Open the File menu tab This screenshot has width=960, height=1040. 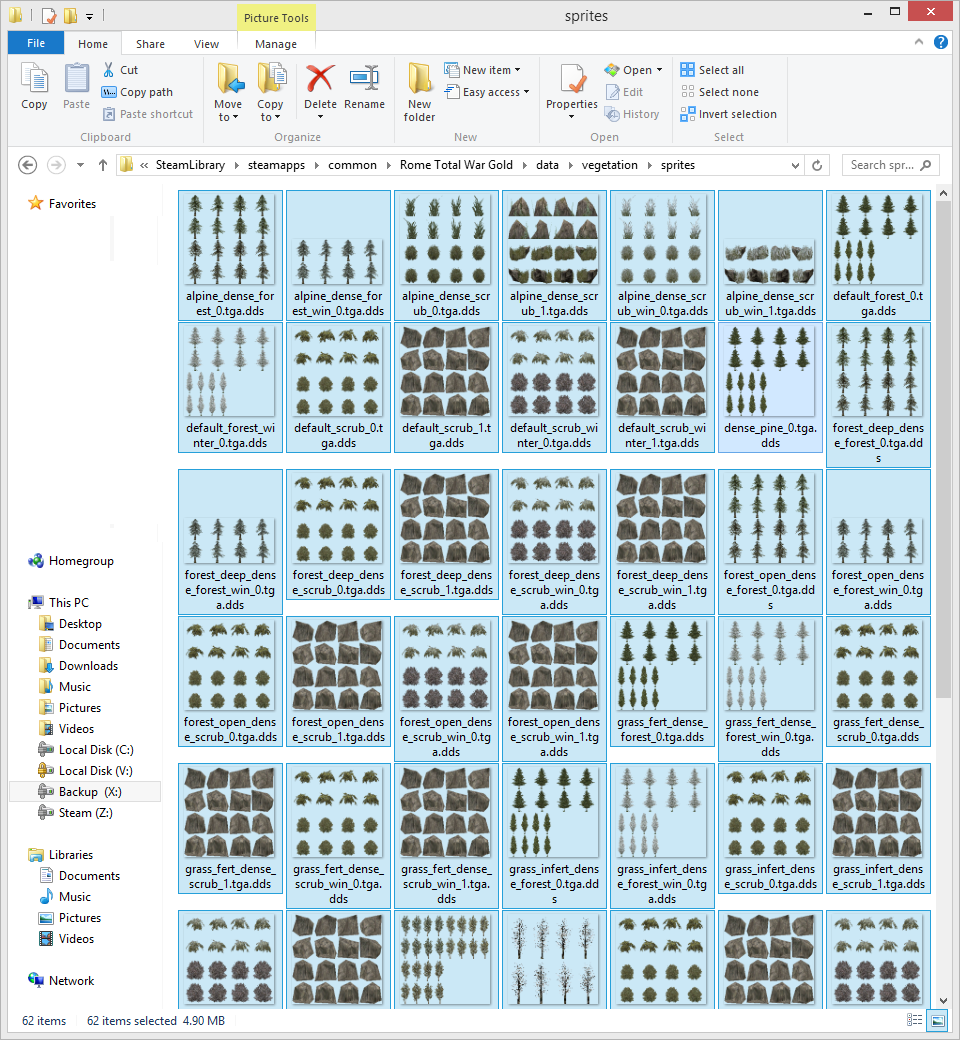[x=36, y=43]
